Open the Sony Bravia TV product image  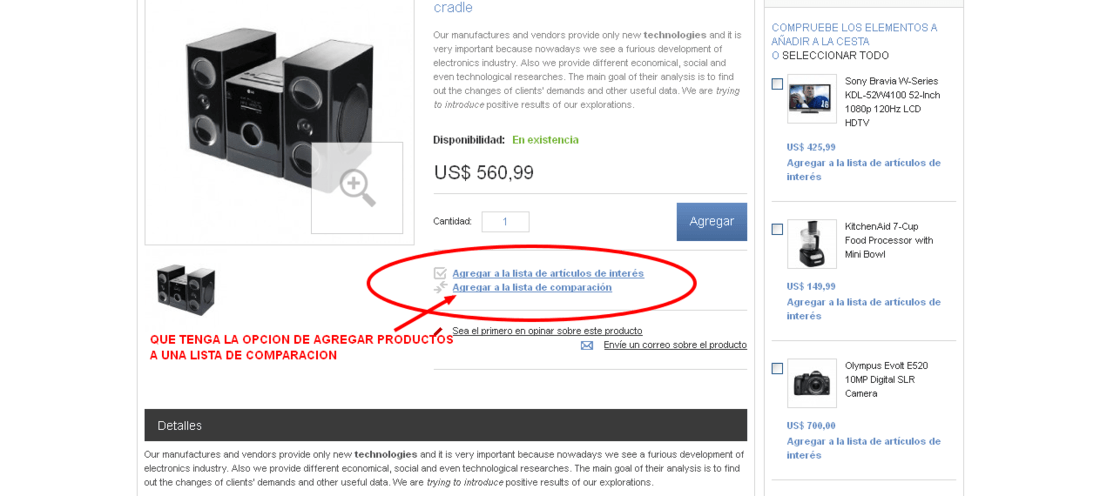click(x=812, y=99)
